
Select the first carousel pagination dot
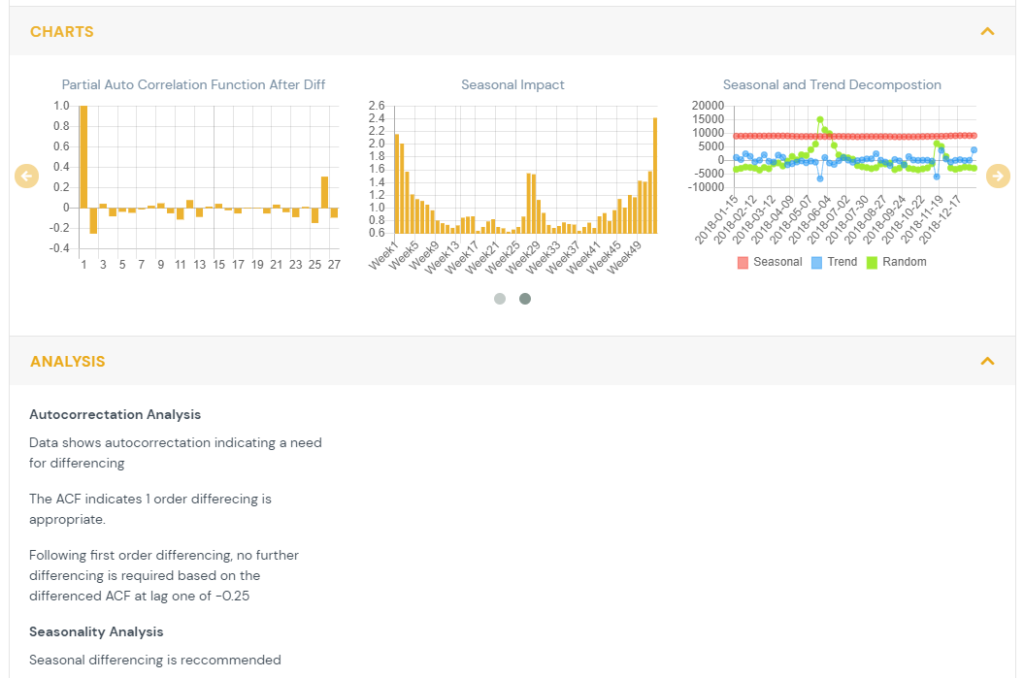click(x=500, y=298)
